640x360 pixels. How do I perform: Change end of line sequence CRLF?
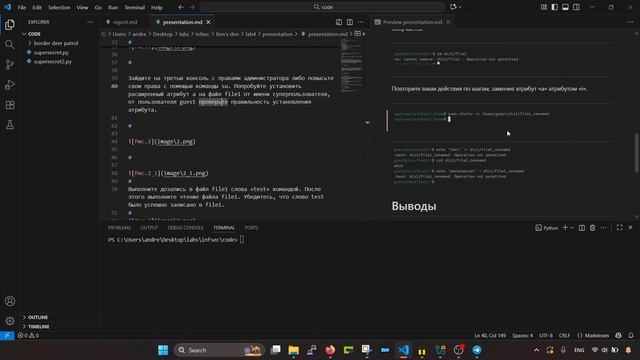564,336
